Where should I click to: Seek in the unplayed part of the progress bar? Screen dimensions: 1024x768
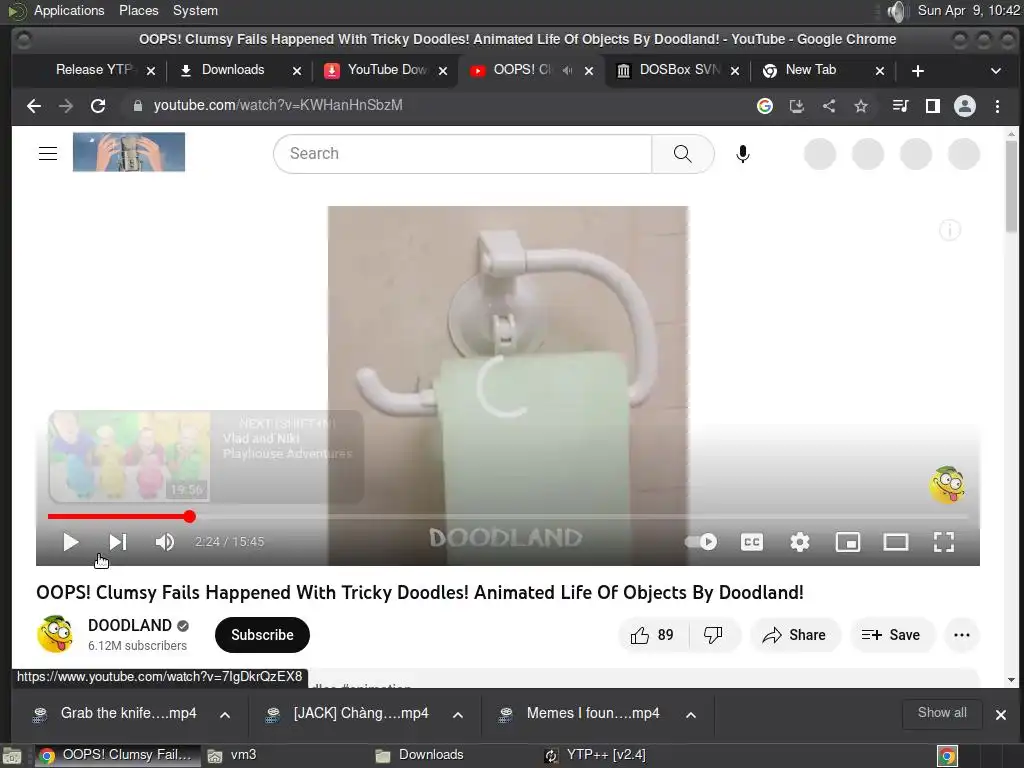pos(581,517)
